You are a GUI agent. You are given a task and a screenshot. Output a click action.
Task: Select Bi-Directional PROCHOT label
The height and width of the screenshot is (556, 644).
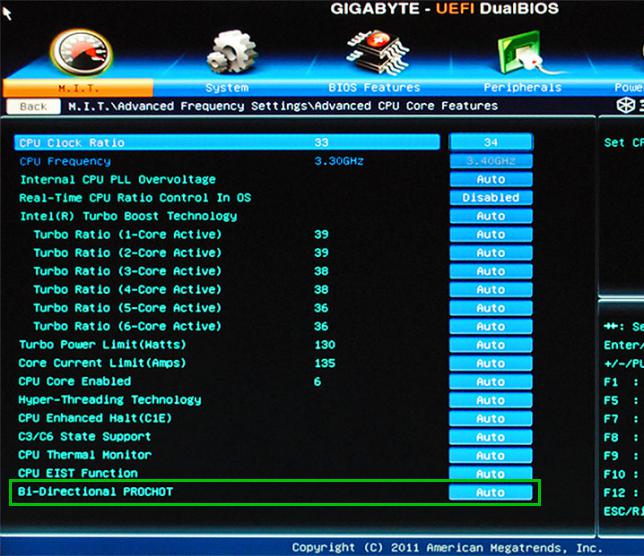click(x=95, y=492)
